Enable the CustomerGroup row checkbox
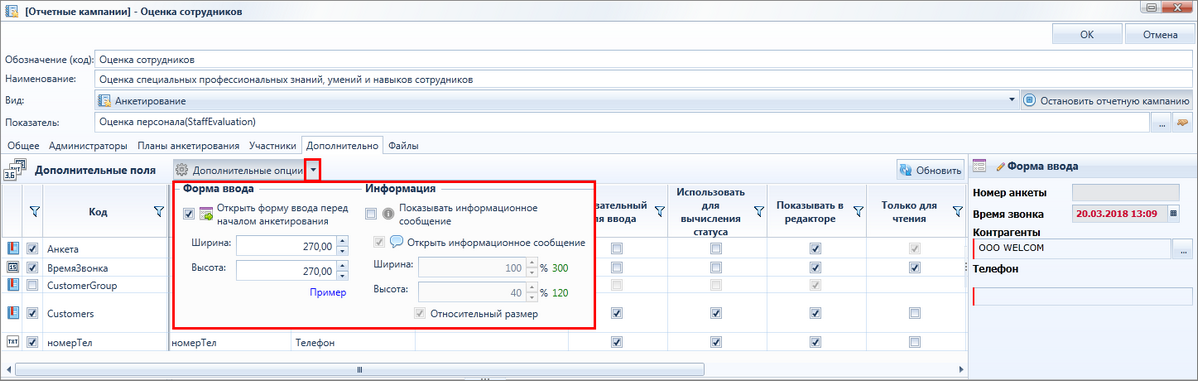This screenshot has height=381, width=1198. (x=32, y=285)
